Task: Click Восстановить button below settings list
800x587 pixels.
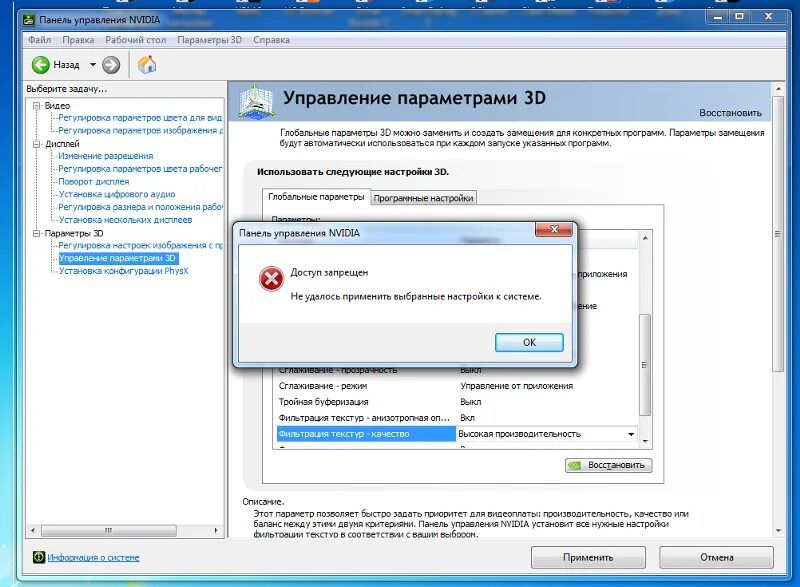Action: tap(608, 465)
